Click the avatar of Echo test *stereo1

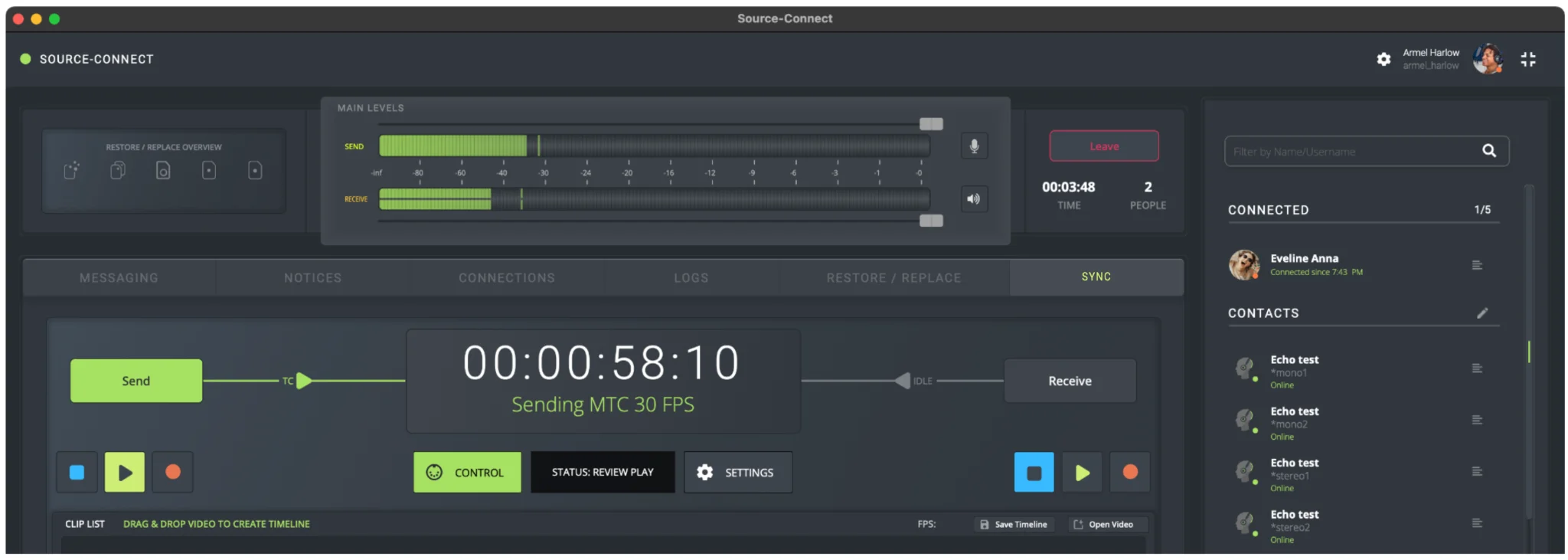(x=1245, y=471)
